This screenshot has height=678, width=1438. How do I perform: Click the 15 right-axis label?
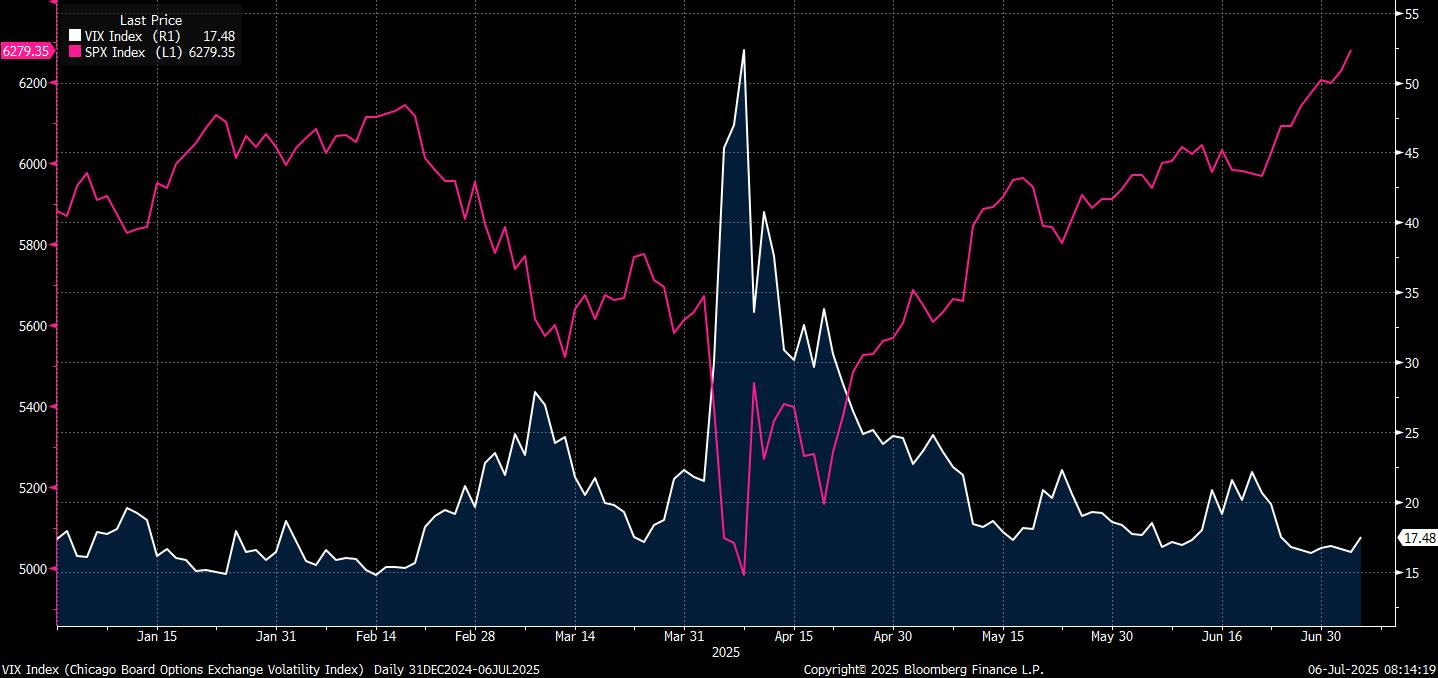tap(1413, 573)
